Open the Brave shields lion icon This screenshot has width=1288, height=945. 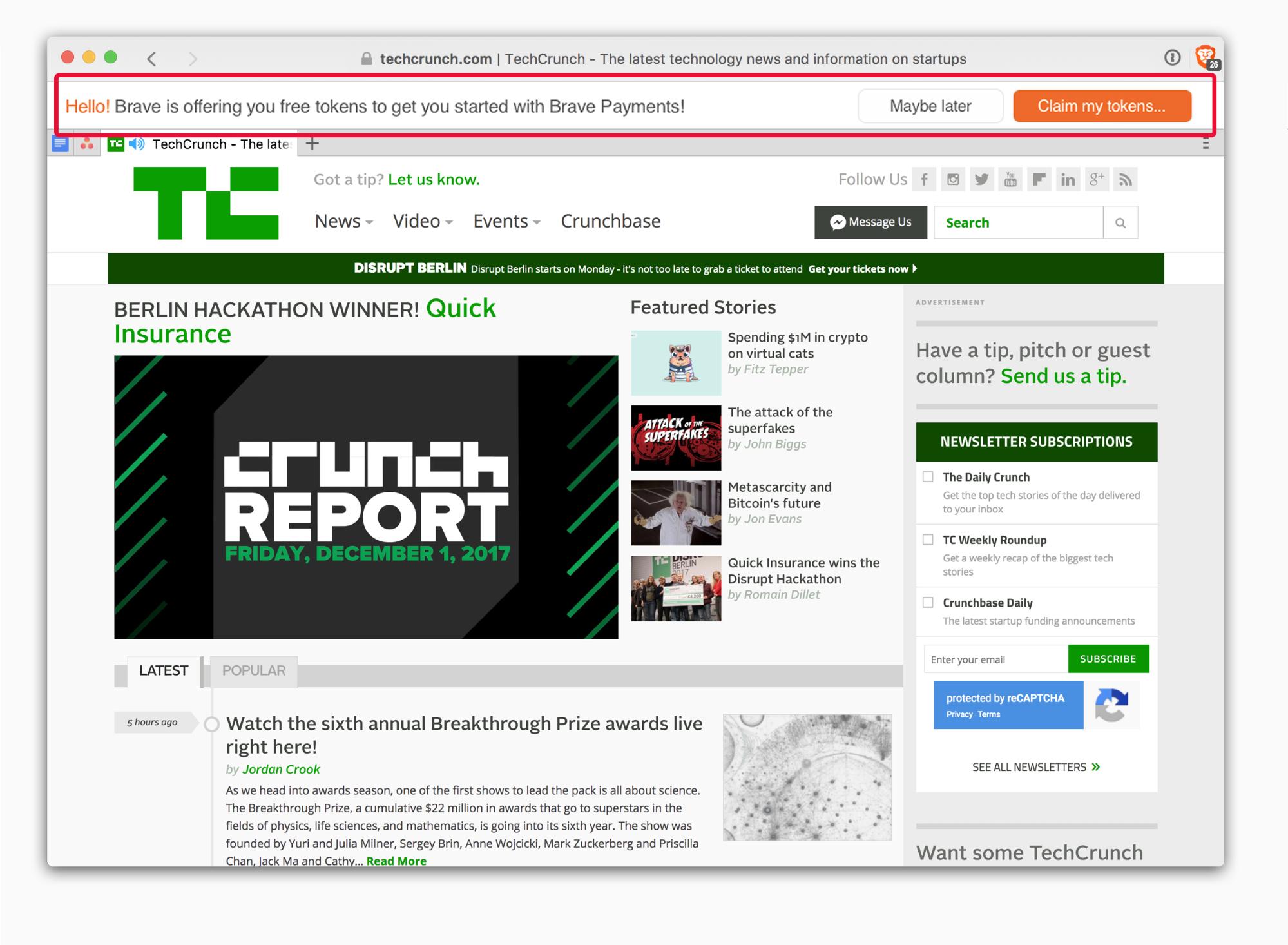point(1206,57)
